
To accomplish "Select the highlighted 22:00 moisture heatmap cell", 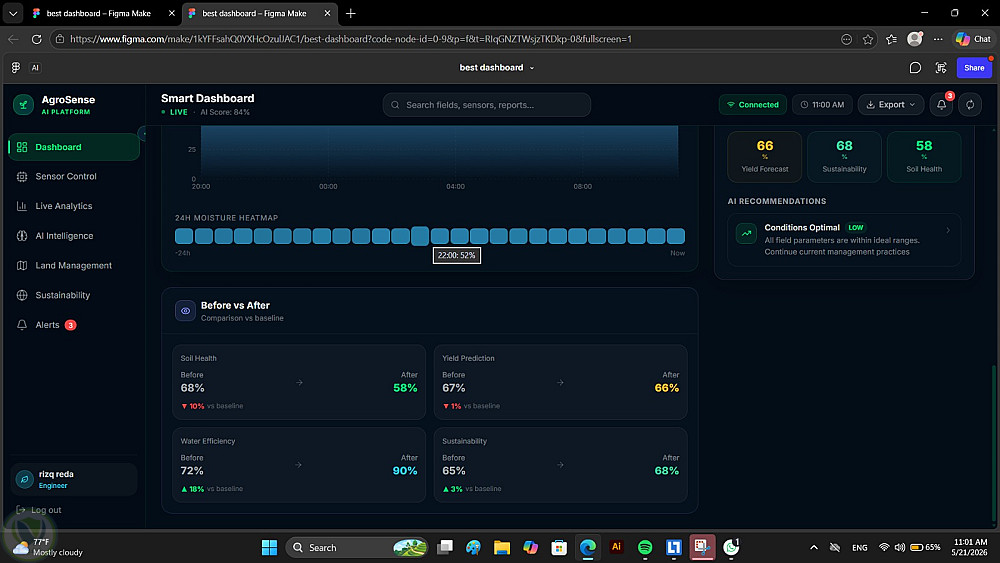I will click(420, 236).
